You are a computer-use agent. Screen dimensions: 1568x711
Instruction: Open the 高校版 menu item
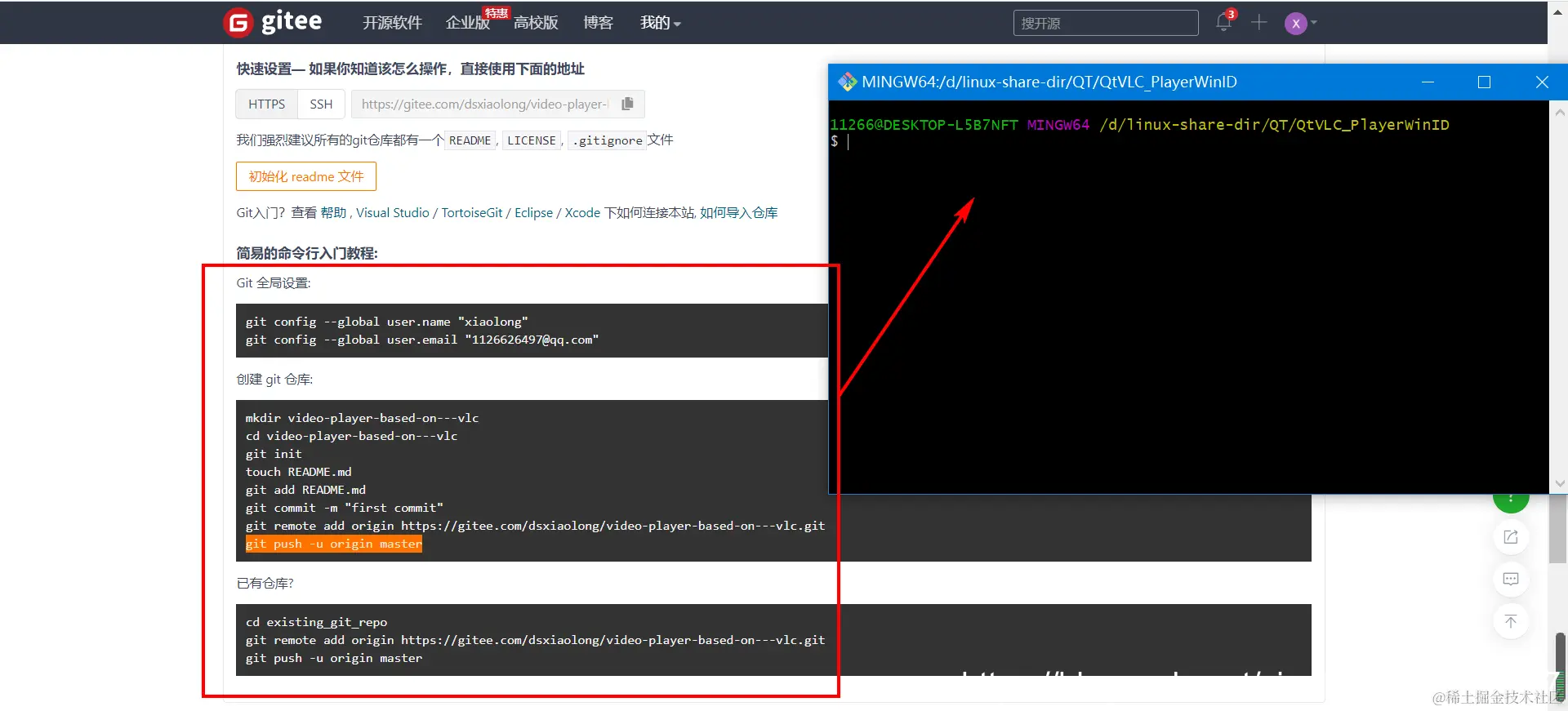tap(536, 23)
